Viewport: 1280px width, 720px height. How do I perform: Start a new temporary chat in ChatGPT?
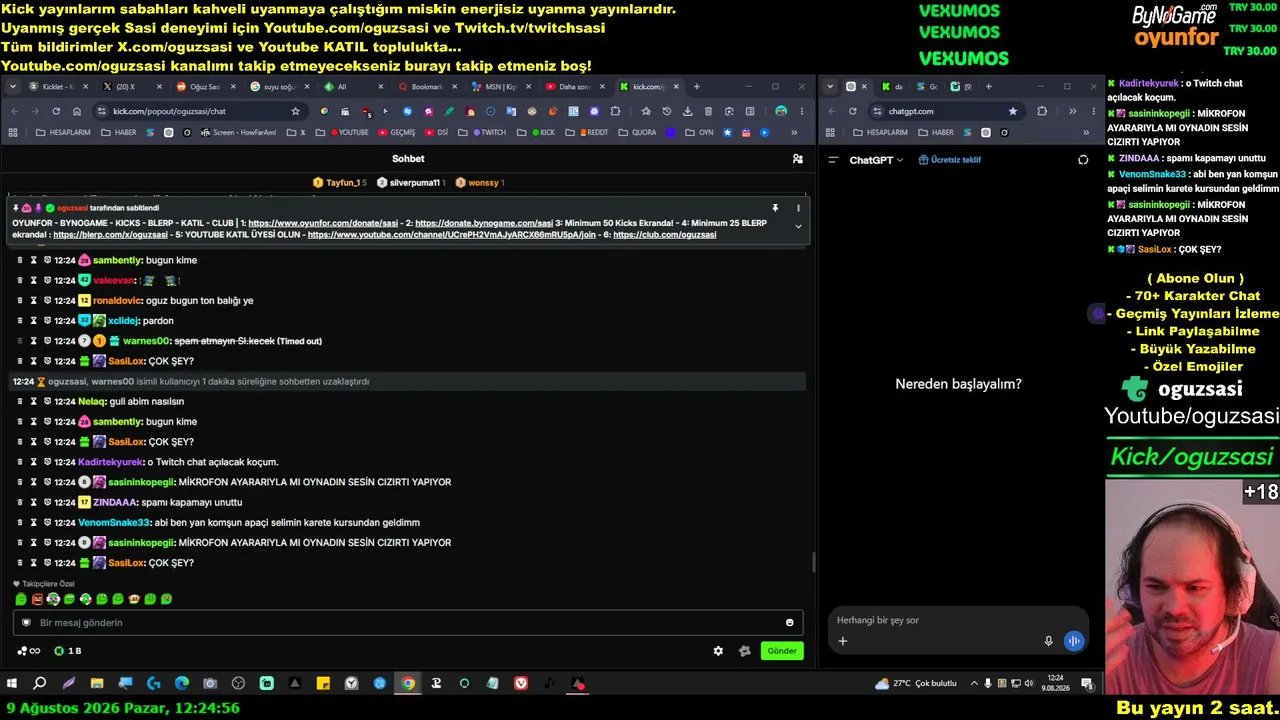pyautogui.click(x=1083, y=160)
